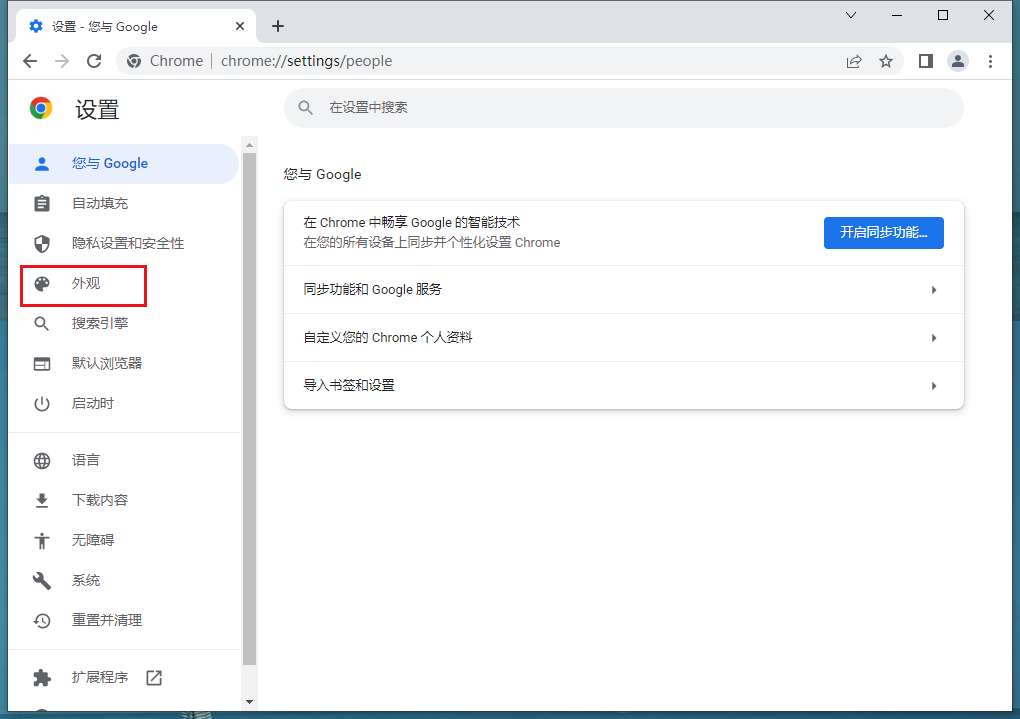Minimize the Chrome window

point(897,15)
